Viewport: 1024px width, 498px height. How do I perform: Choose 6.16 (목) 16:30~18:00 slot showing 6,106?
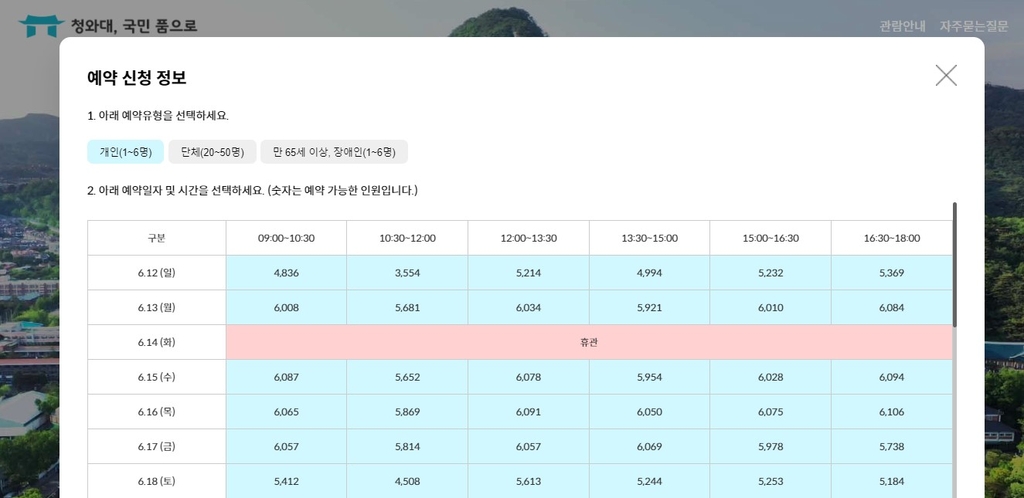891,412
